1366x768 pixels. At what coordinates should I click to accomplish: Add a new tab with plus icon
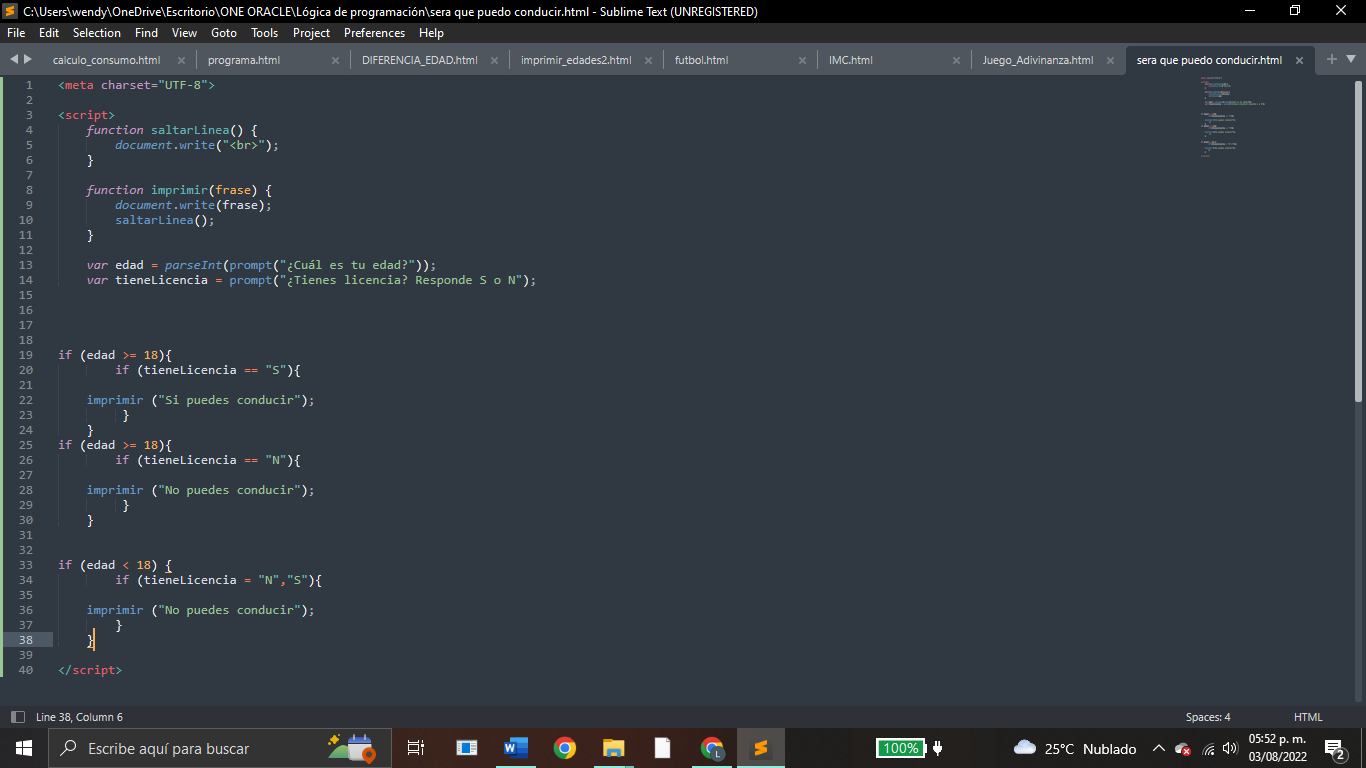(x=1332, y=59)
